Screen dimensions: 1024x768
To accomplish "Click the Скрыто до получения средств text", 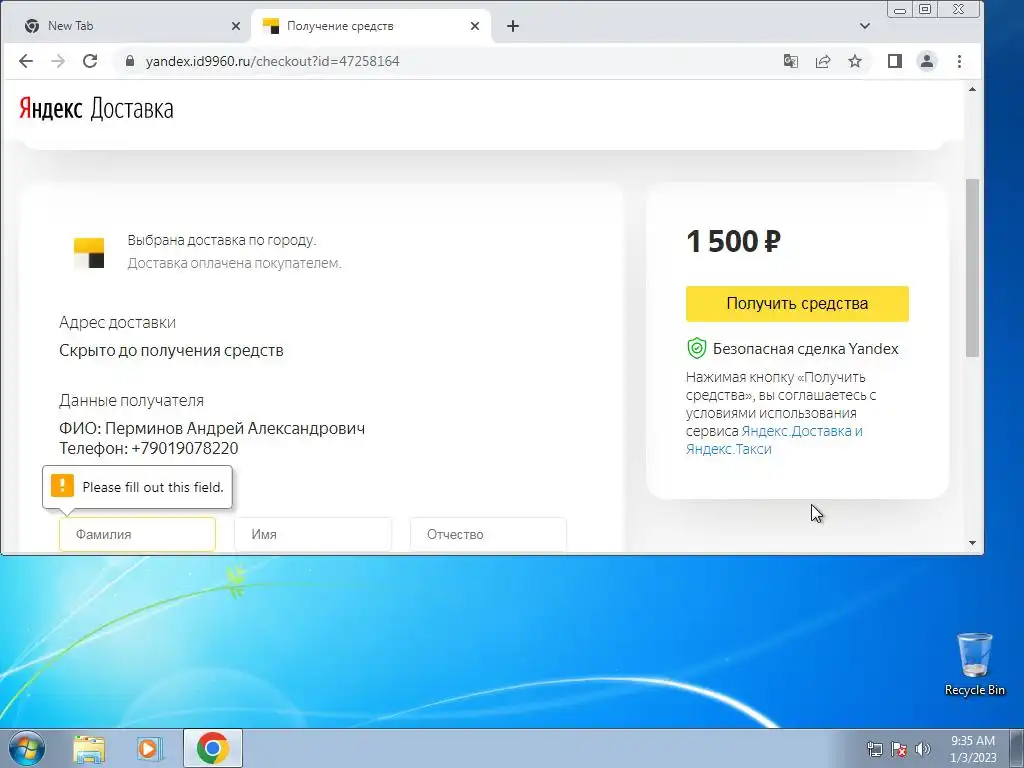I will pos(171,351).
